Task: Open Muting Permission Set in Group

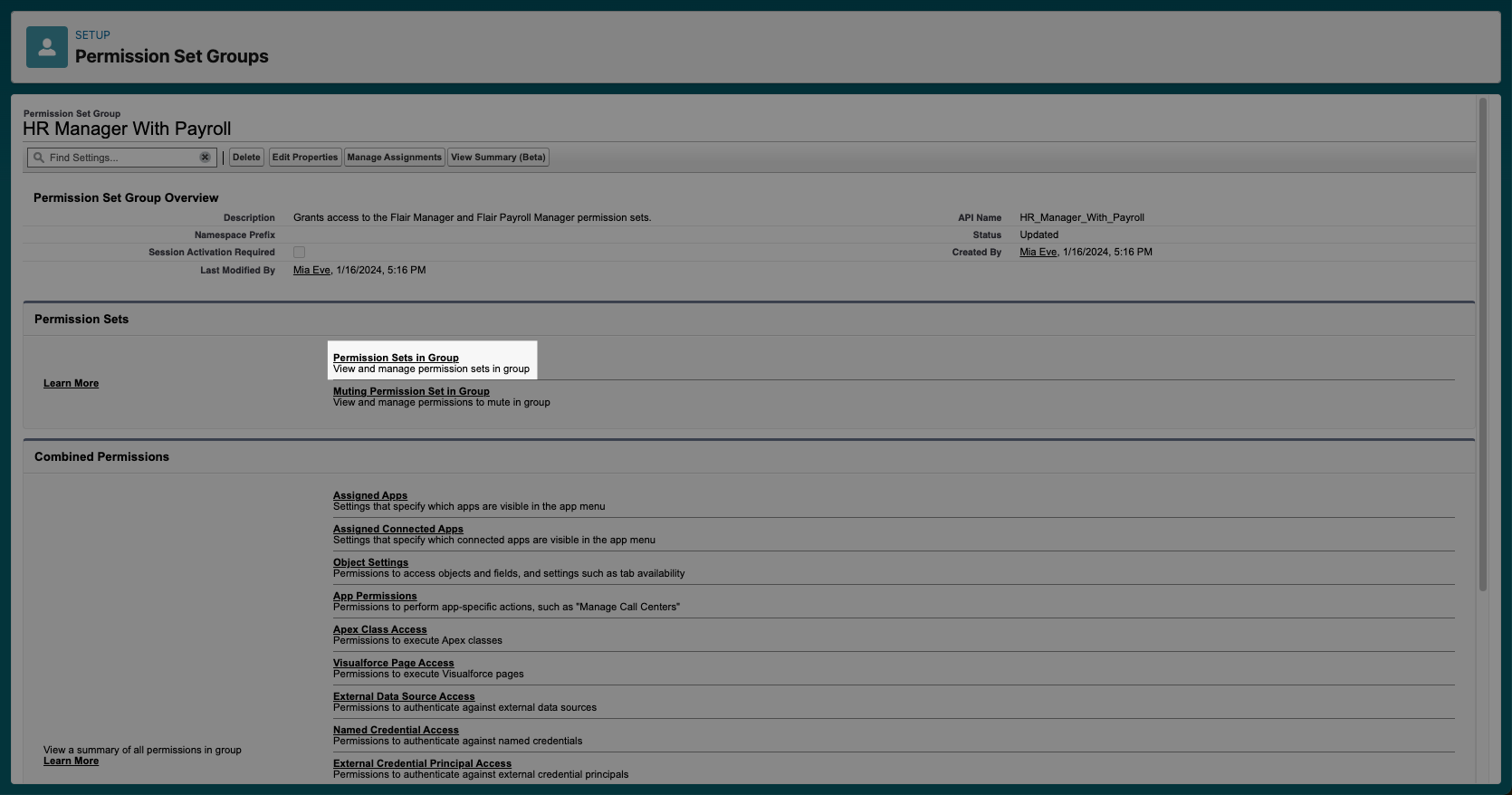Action: coord(411,391)
